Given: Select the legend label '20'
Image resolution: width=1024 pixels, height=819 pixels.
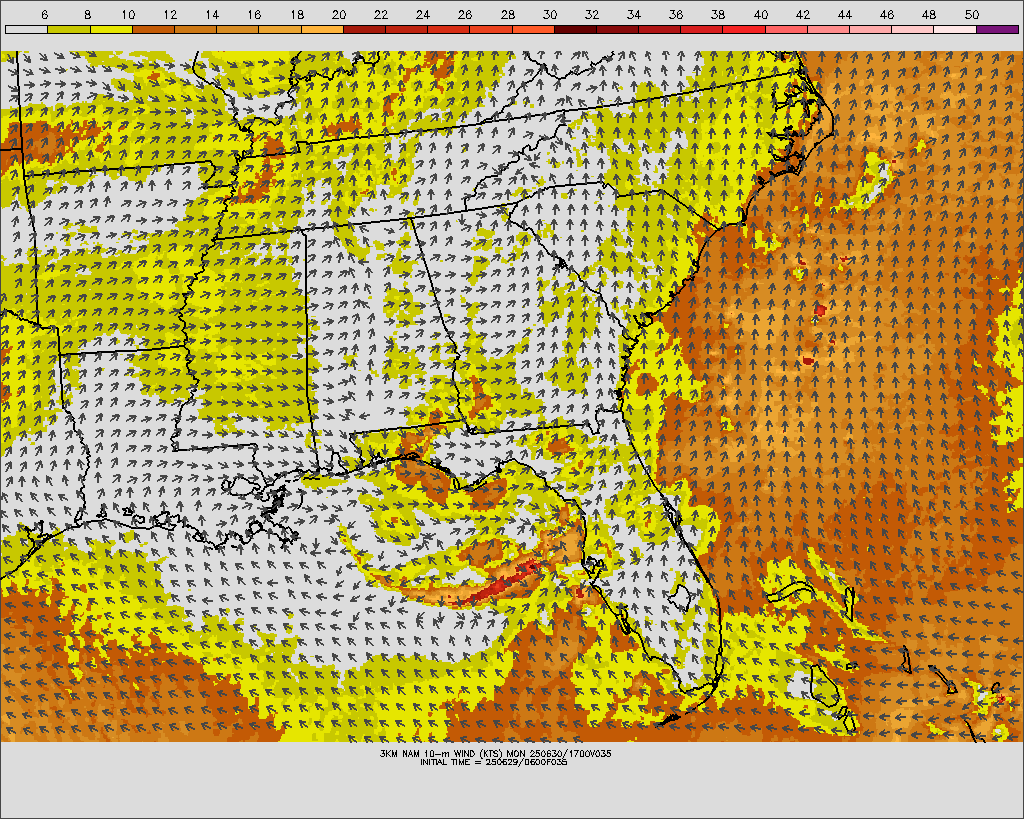Looking at the screenshot, I should (x=338, y=14).
